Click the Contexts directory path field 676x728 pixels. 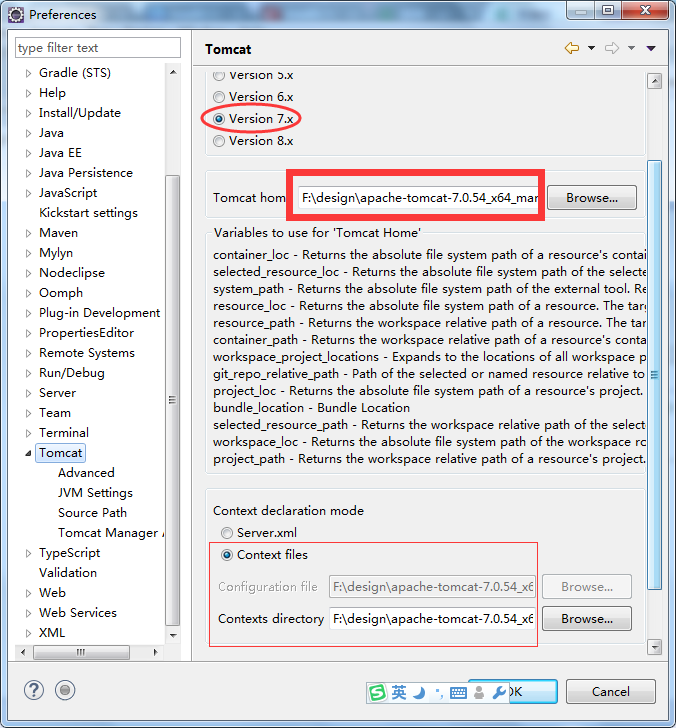(x=432, y=618)
